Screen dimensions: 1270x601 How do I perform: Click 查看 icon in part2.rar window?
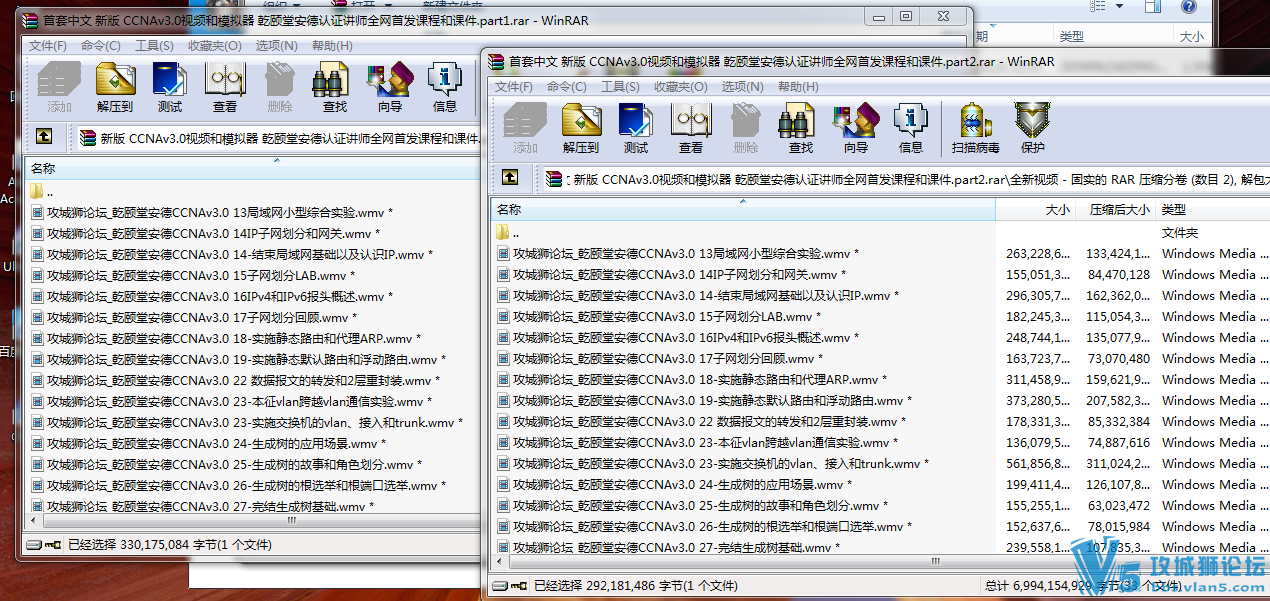coord(691,128)
